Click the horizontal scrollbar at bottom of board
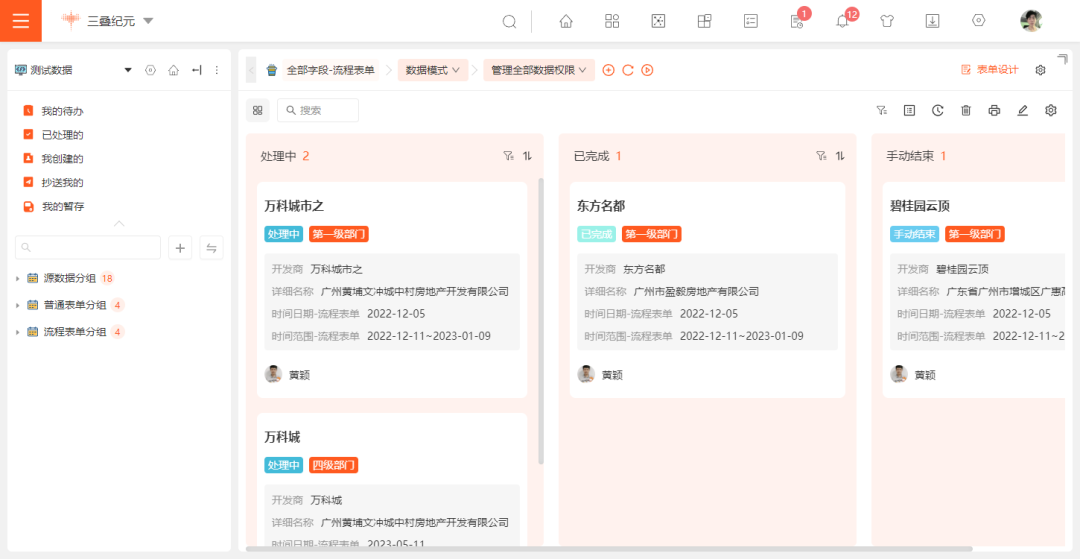This screenshot has width=1080, height=559. (609, 549)
